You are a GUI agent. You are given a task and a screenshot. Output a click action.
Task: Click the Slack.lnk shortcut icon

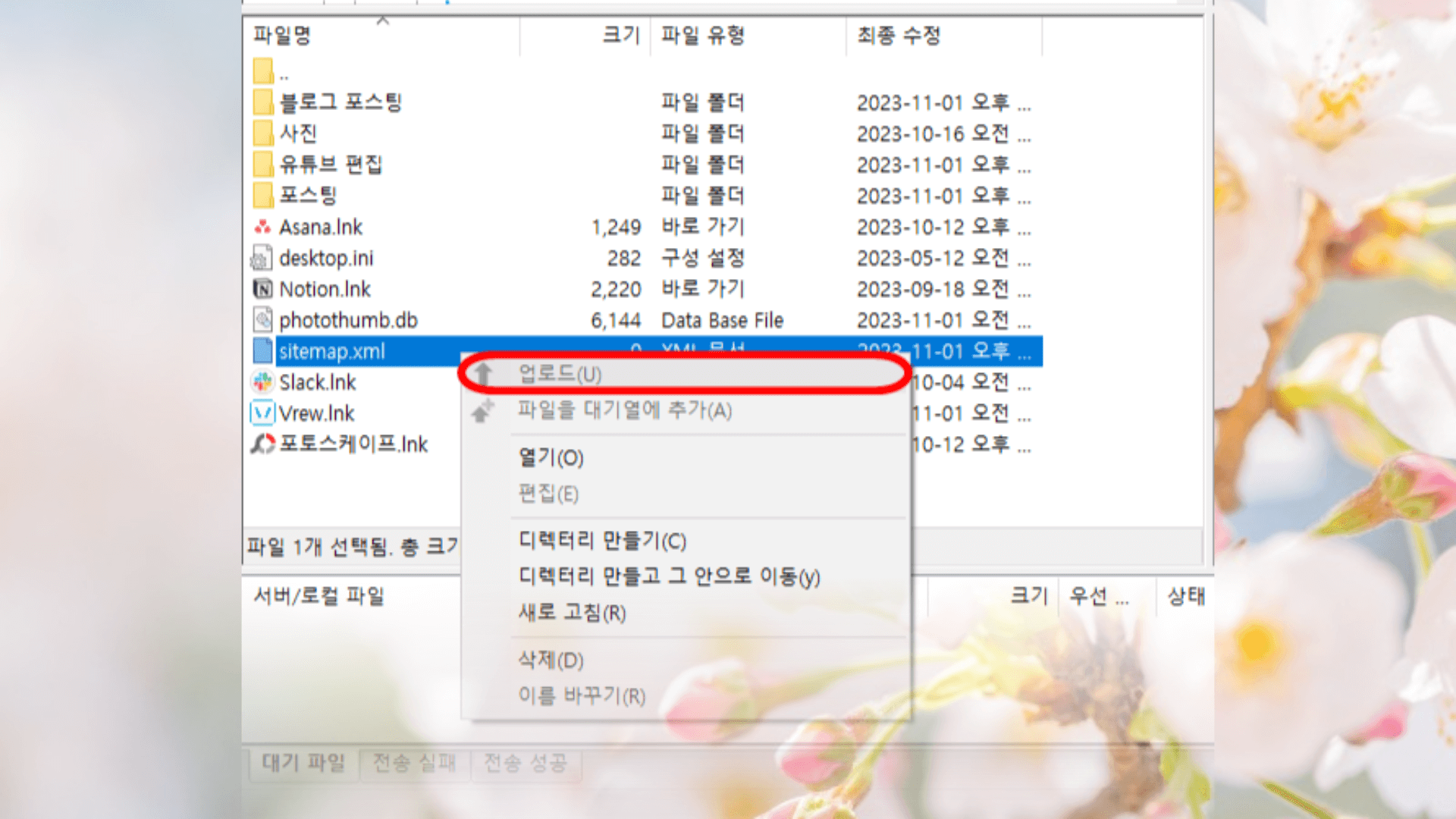point(262,382)
